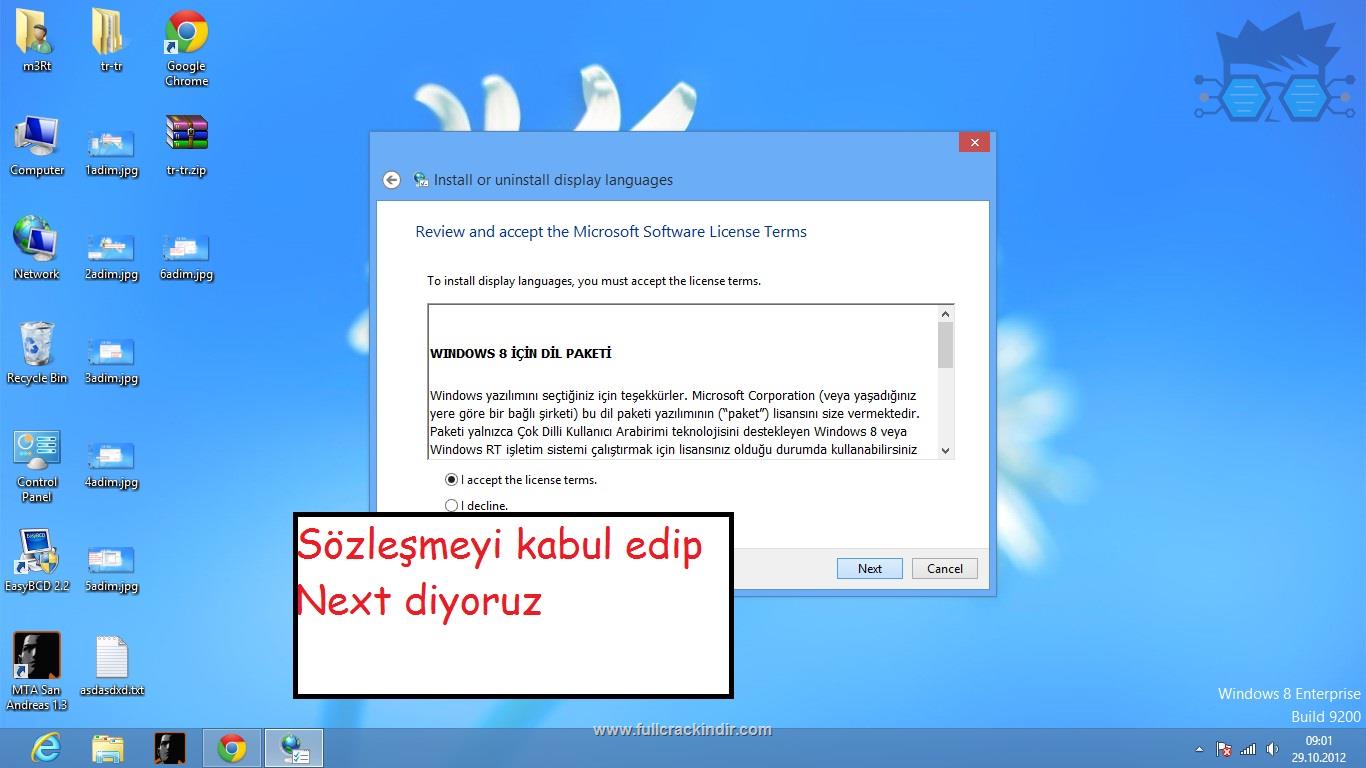Click the 'Review and accept the Microsoft Software License Terms' heading
The image size is (1366, 768).
coord(611,232)
